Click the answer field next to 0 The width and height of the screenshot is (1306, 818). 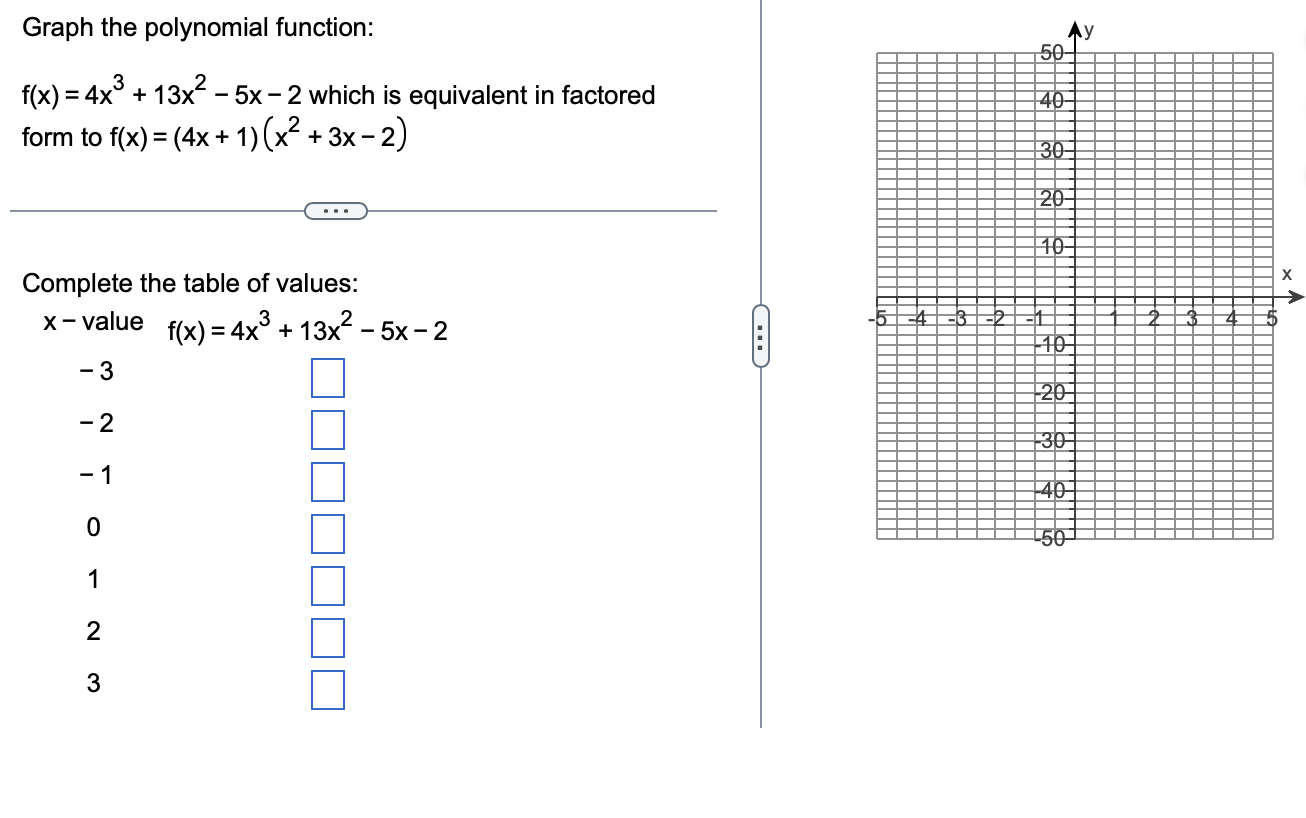click(327, 534)
